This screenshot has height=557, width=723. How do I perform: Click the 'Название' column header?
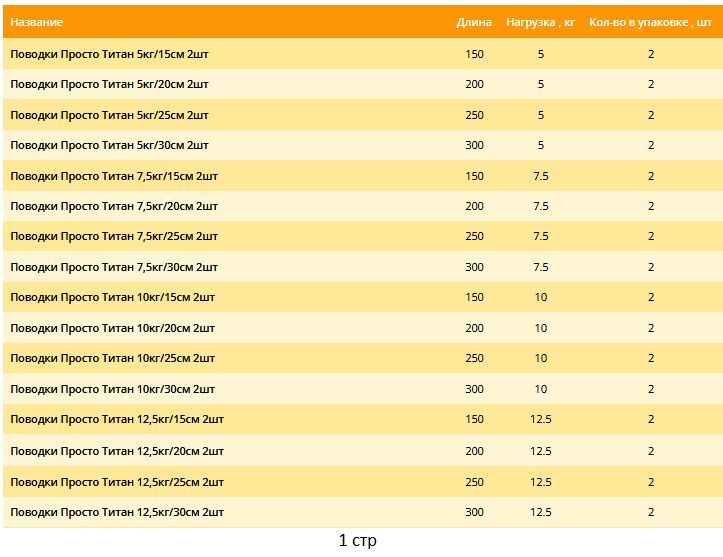(36, 22)
